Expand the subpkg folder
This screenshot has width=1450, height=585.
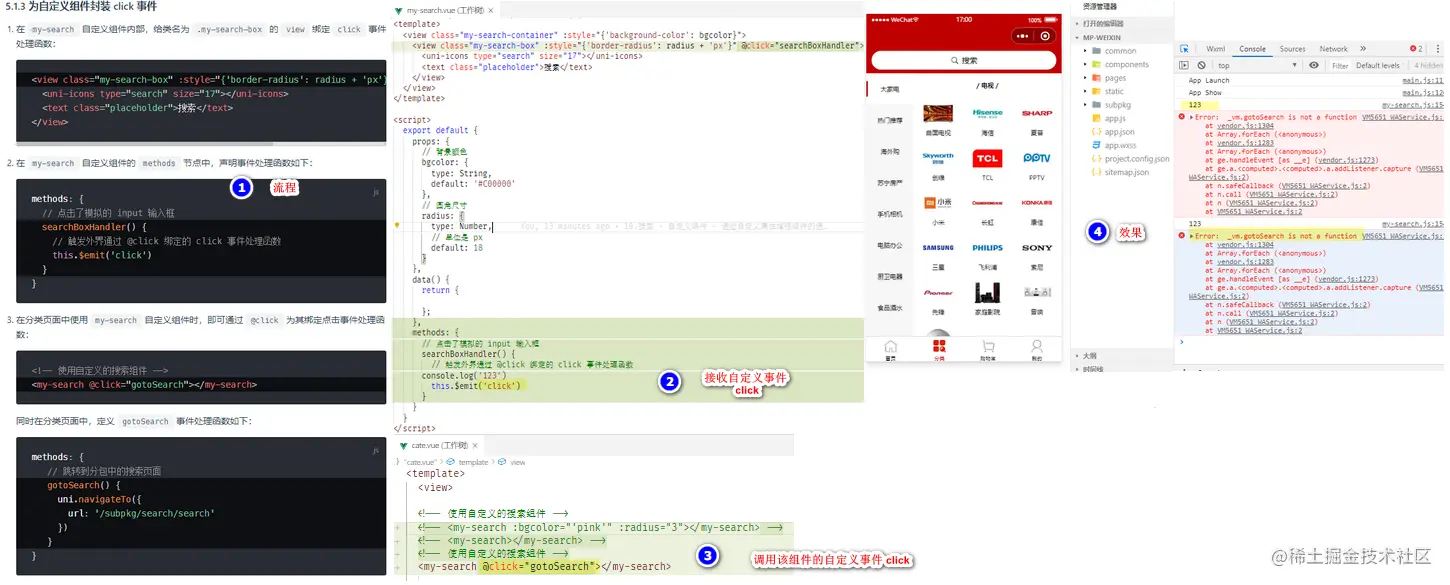(x=1117, y=104)
